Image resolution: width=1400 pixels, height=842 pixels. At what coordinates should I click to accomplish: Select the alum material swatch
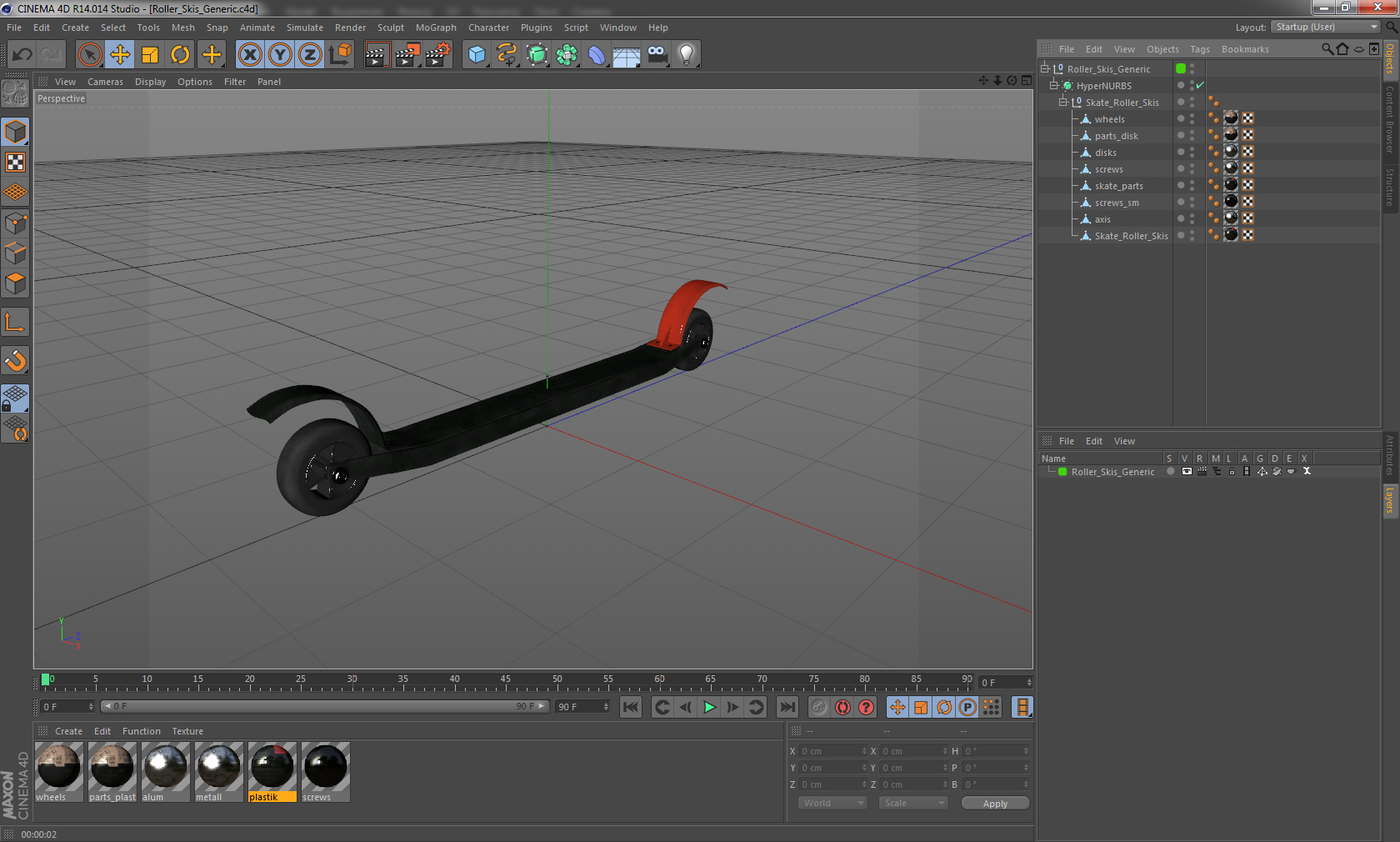pyautogui.click(x=165, y=767)
